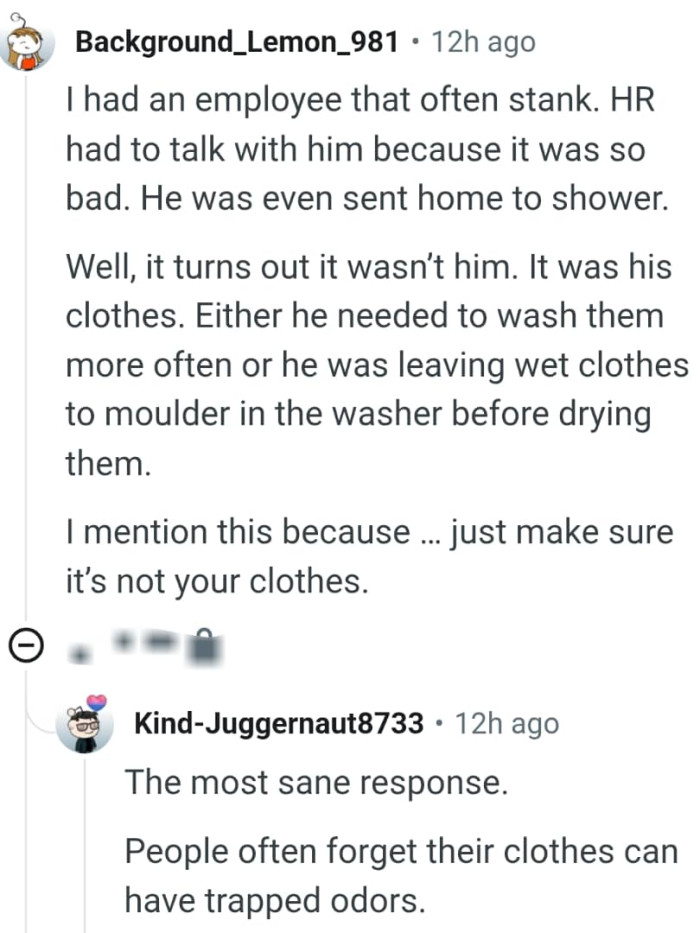
Task: Open Kind-Juggernaut8733's user profile
Action: (279, 724)
